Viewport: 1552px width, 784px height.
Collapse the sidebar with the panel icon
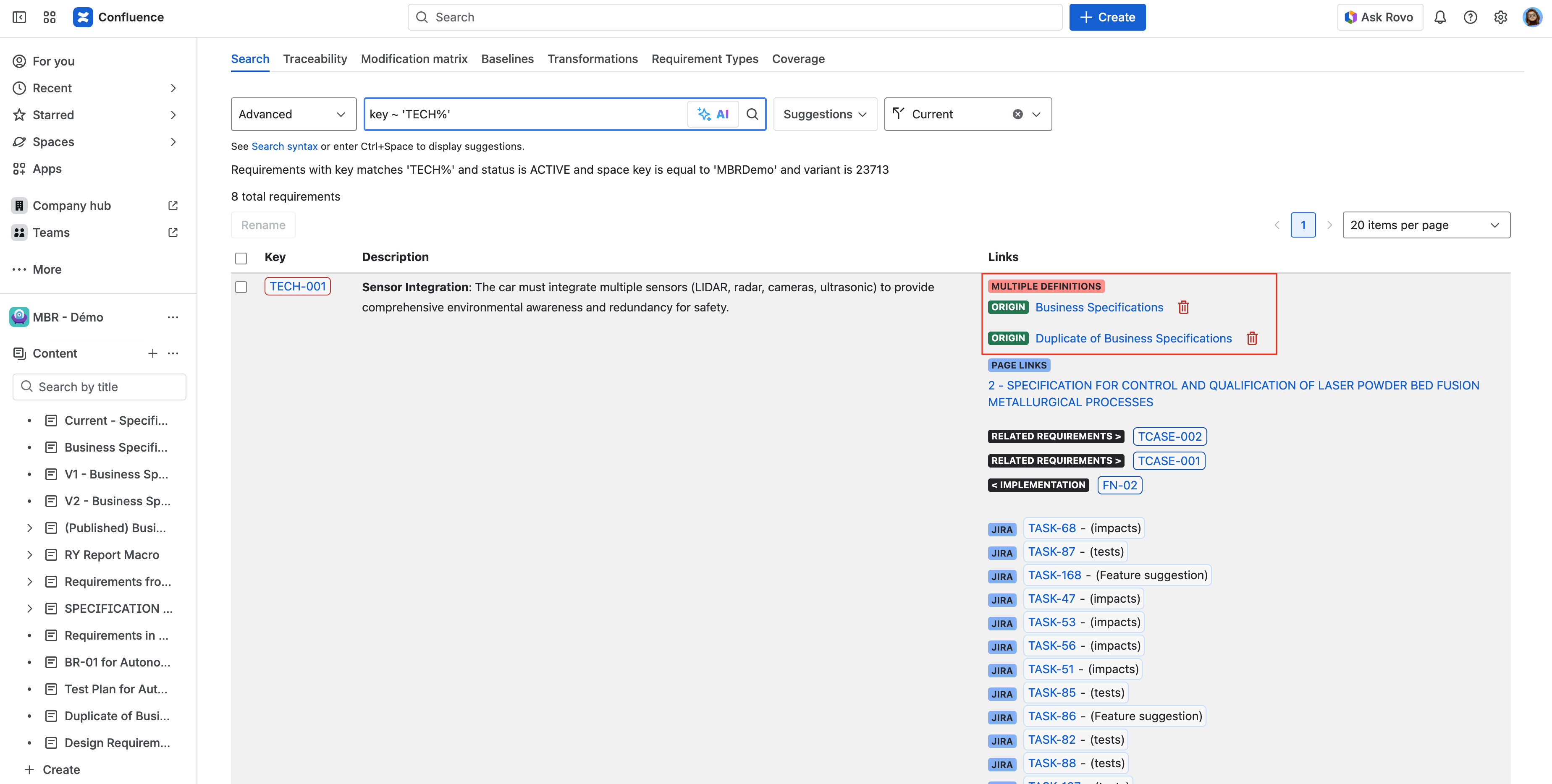click(x=18, y=17)
